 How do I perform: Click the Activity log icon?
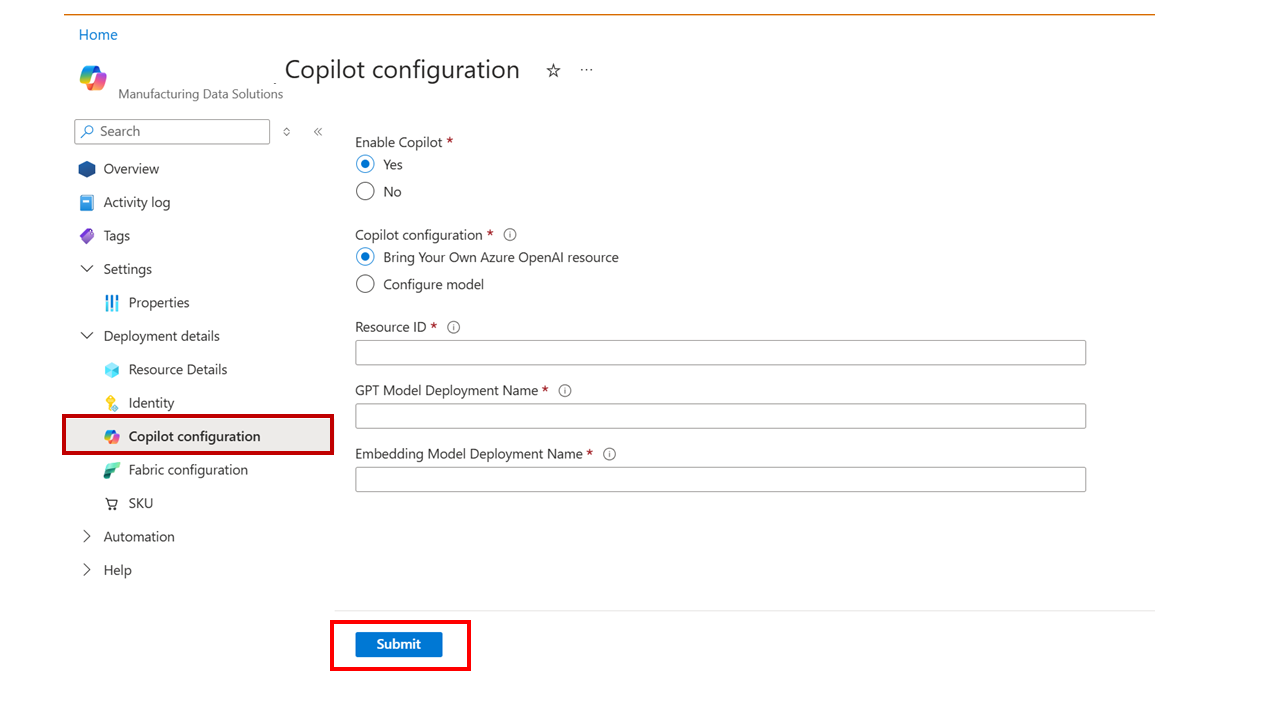87,202
